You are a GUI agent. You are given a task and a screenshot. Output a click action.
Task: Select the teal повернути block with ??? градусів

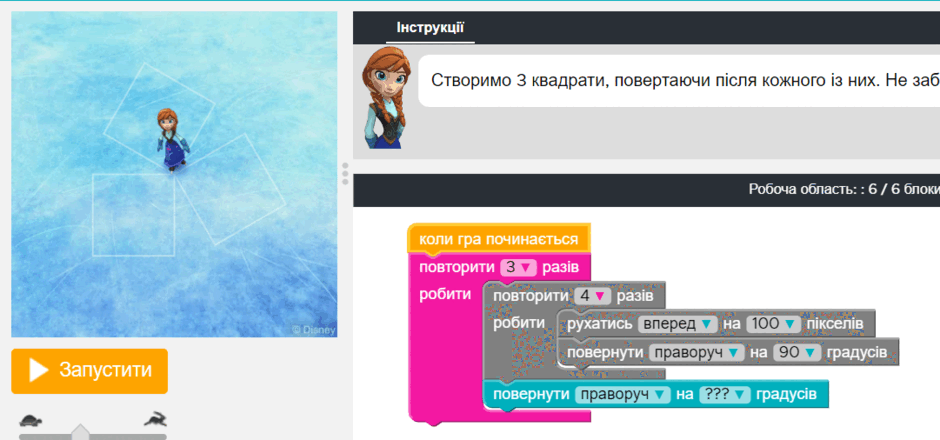tap(655, 395)
